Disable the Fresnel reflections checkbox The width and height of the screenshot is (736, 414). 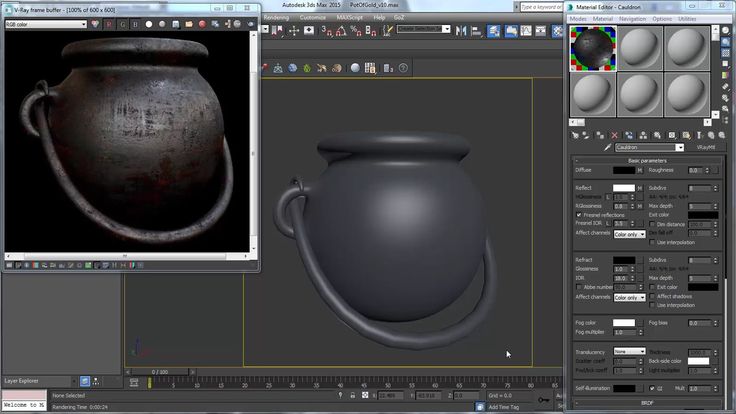pos(580,215)
